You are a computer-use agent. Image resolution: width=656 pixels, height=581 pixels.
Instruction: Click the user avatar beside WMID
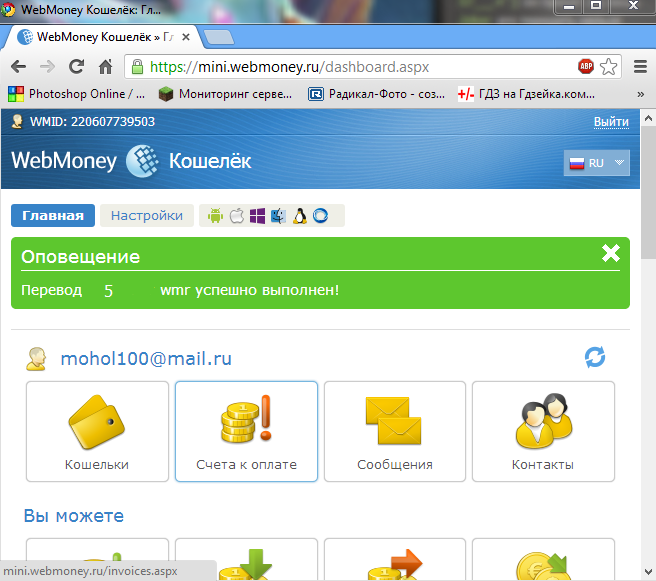[17, 121]
